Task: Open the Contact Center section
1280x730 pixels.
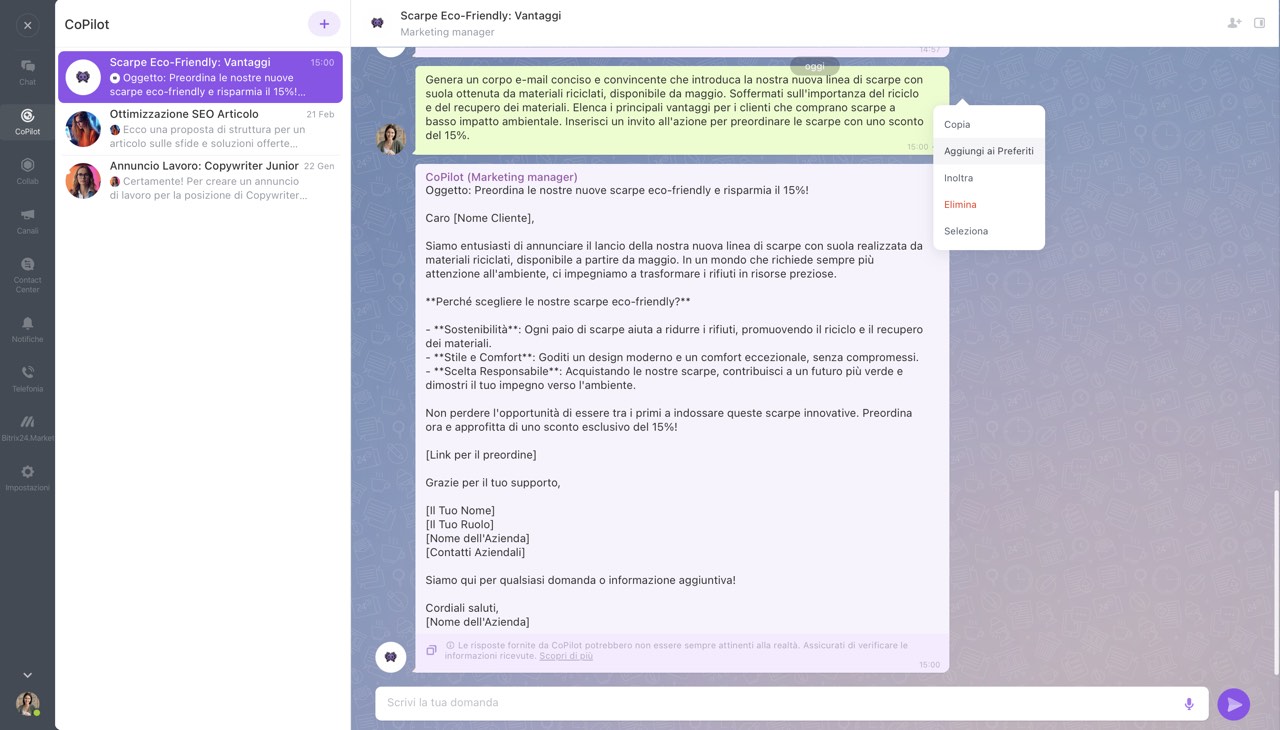Action: coord(27,274)
